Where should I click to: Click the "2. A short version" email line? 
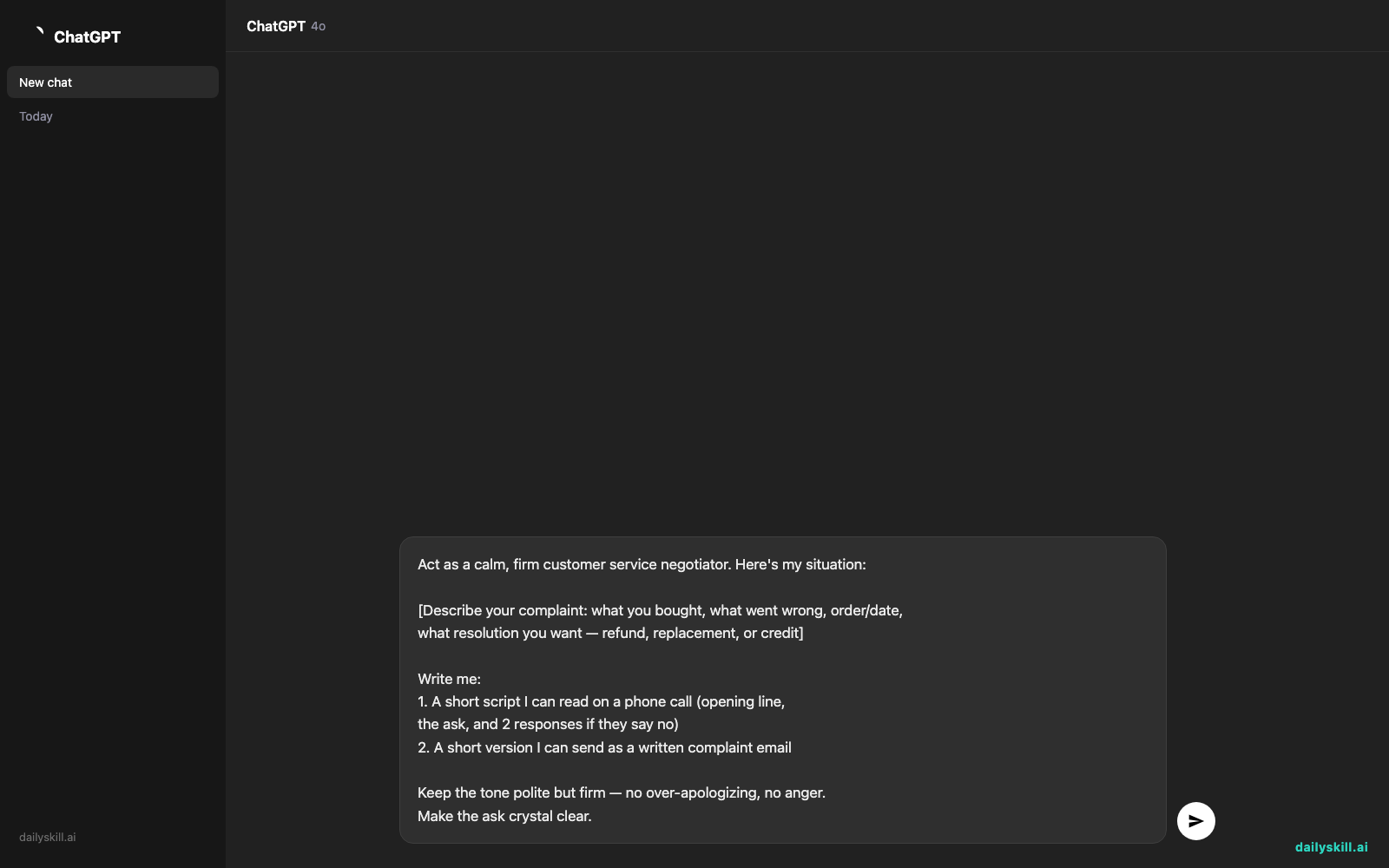604,747
